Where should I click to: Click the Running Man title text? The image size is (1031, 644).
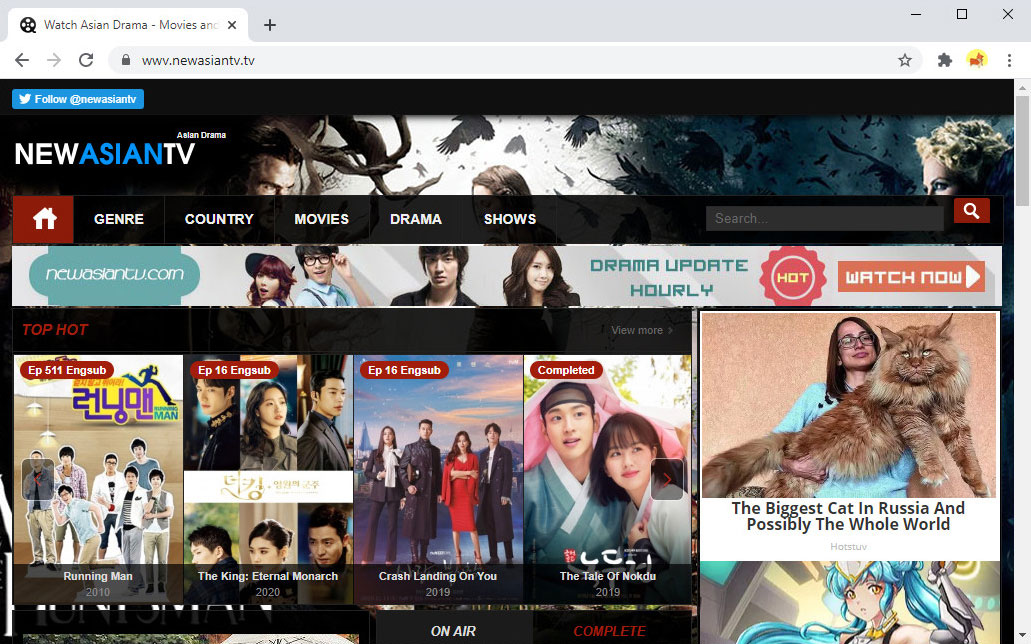pos(98,576)
